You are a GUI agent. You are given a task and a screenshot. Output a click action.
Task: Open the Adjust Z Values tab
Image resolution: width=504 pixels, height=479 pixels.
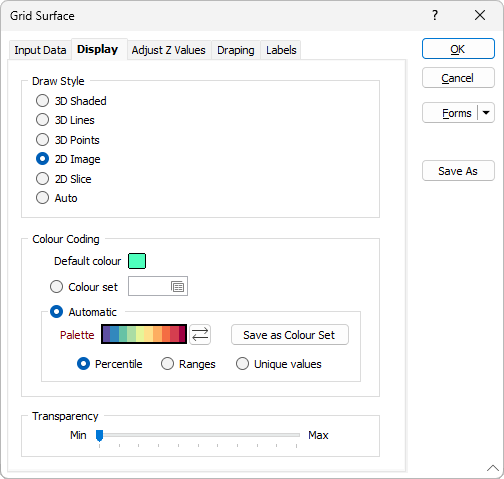pos(169,50)
